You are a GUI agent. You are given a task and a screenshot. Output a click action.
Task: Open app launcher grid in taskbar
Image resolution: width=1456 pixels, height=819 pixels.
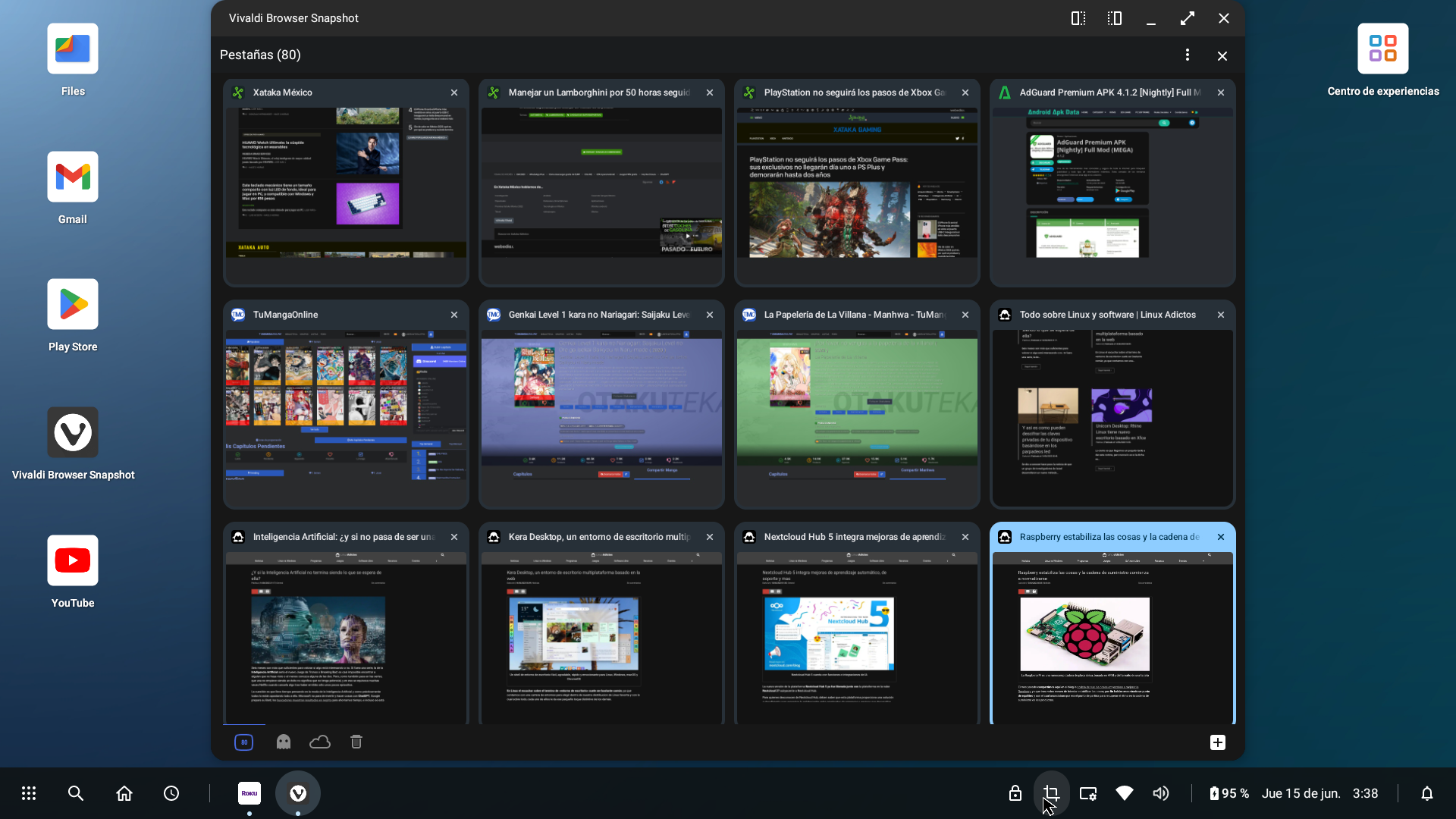coord(29,793)
